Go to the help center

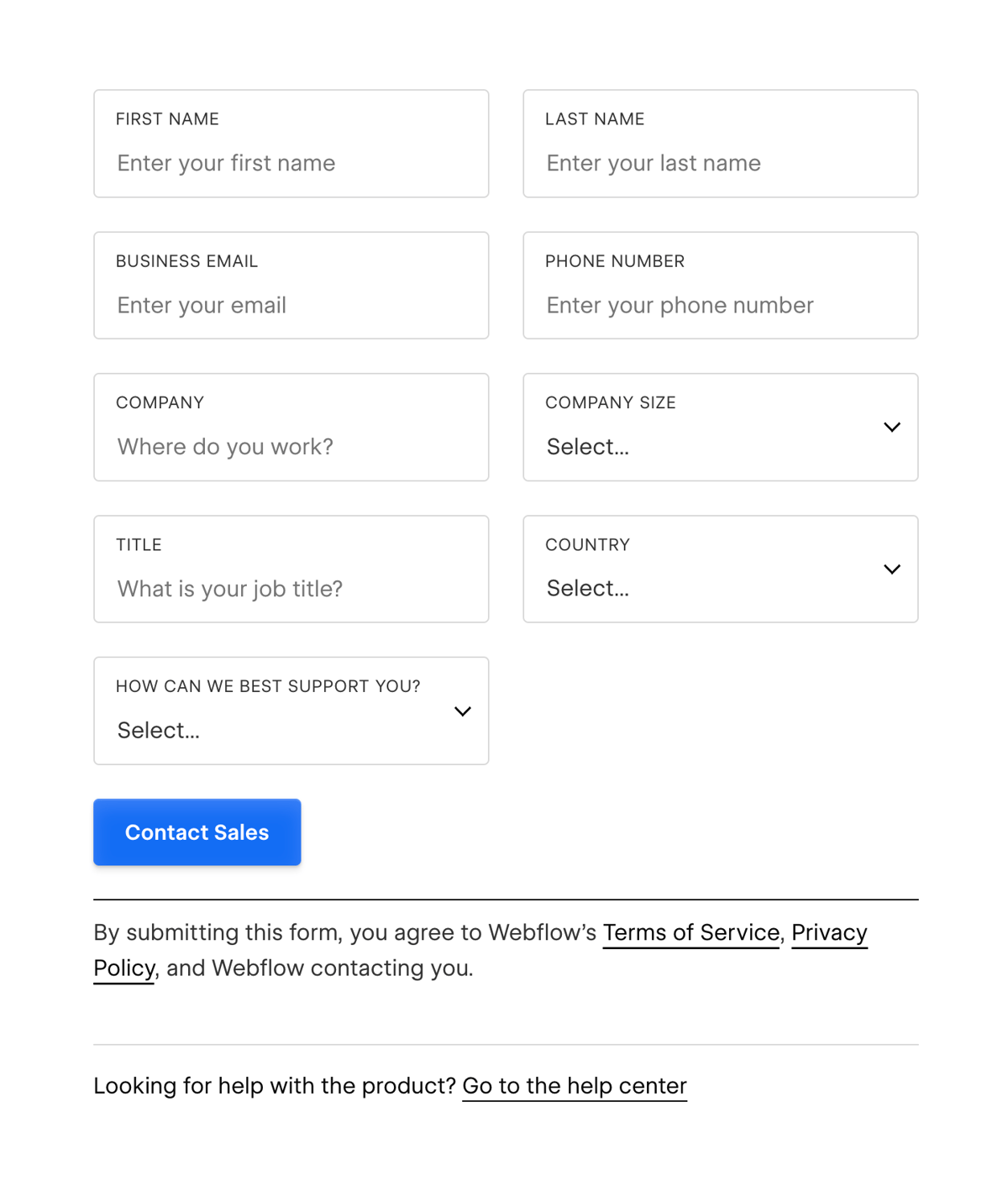pyautogui.click(x=574, y=1085)
